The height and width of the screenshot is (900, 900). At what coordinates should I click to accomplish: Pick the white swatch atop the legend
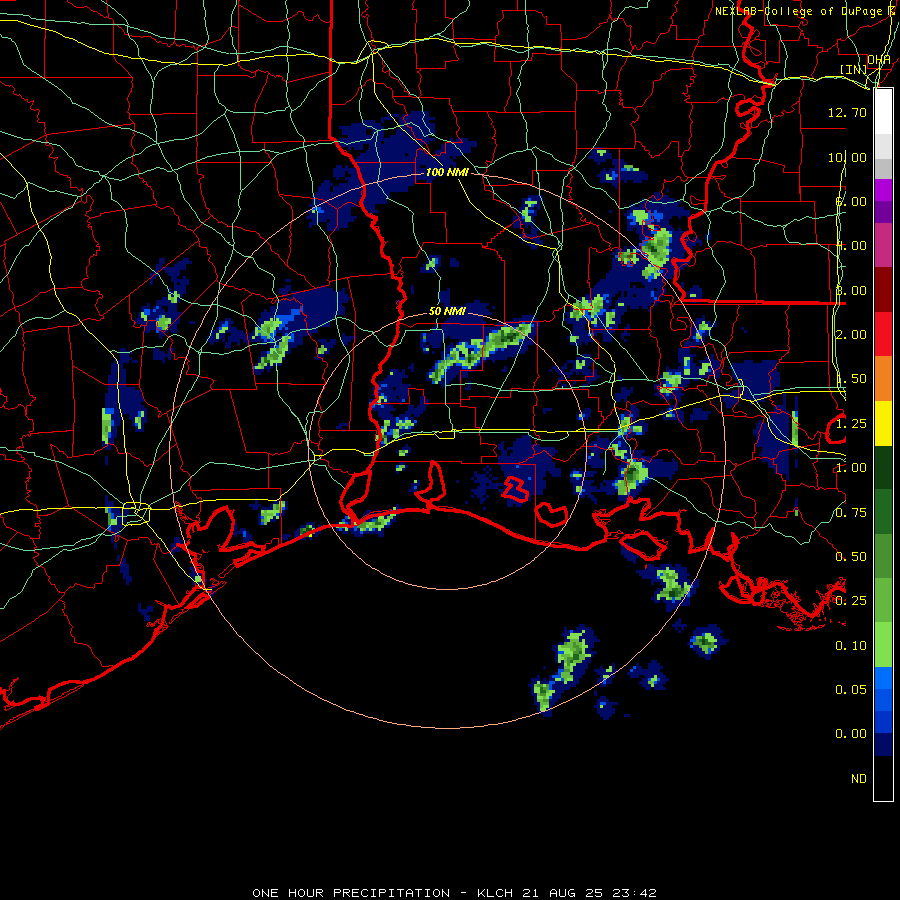click(x=883, y=112)
